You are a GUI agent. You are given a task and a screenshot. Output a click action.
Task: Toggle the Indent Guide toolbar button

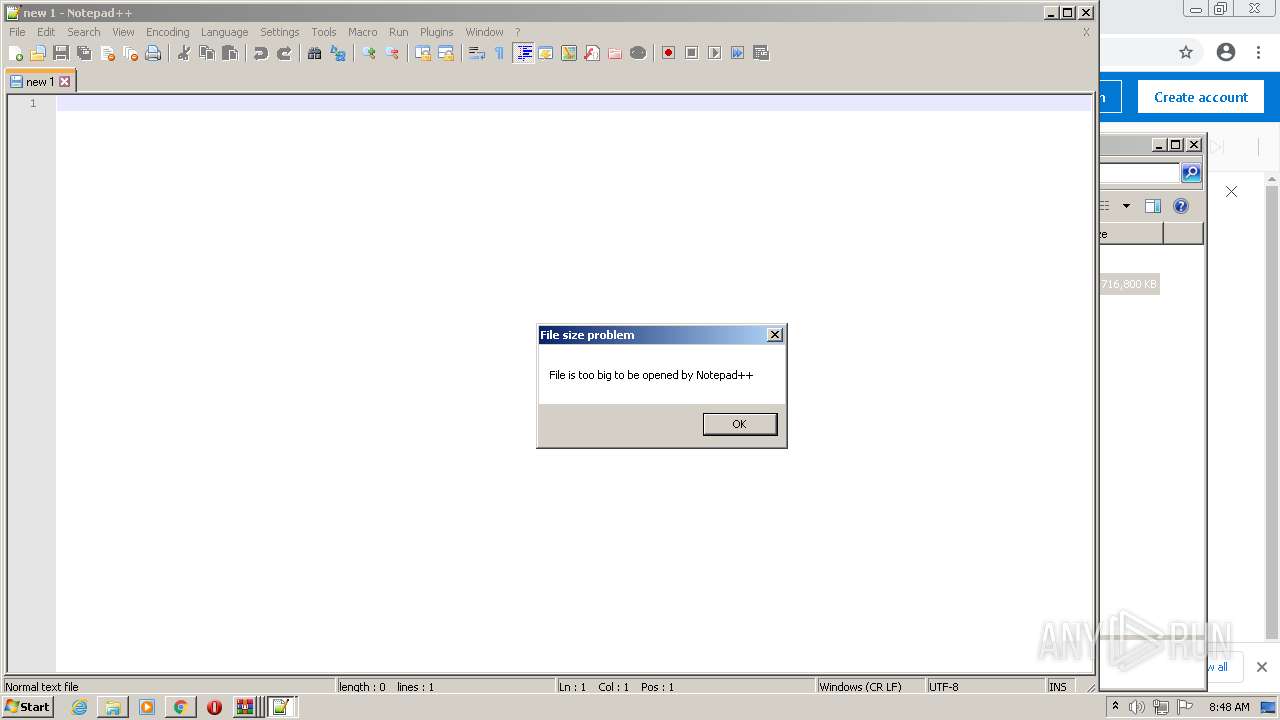(x=523, y=53)
